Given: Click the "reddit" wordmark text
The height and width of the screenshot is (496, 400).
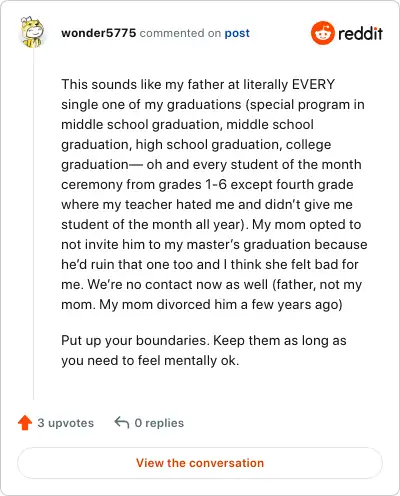Looking at the screenshot, I should 360,33.
